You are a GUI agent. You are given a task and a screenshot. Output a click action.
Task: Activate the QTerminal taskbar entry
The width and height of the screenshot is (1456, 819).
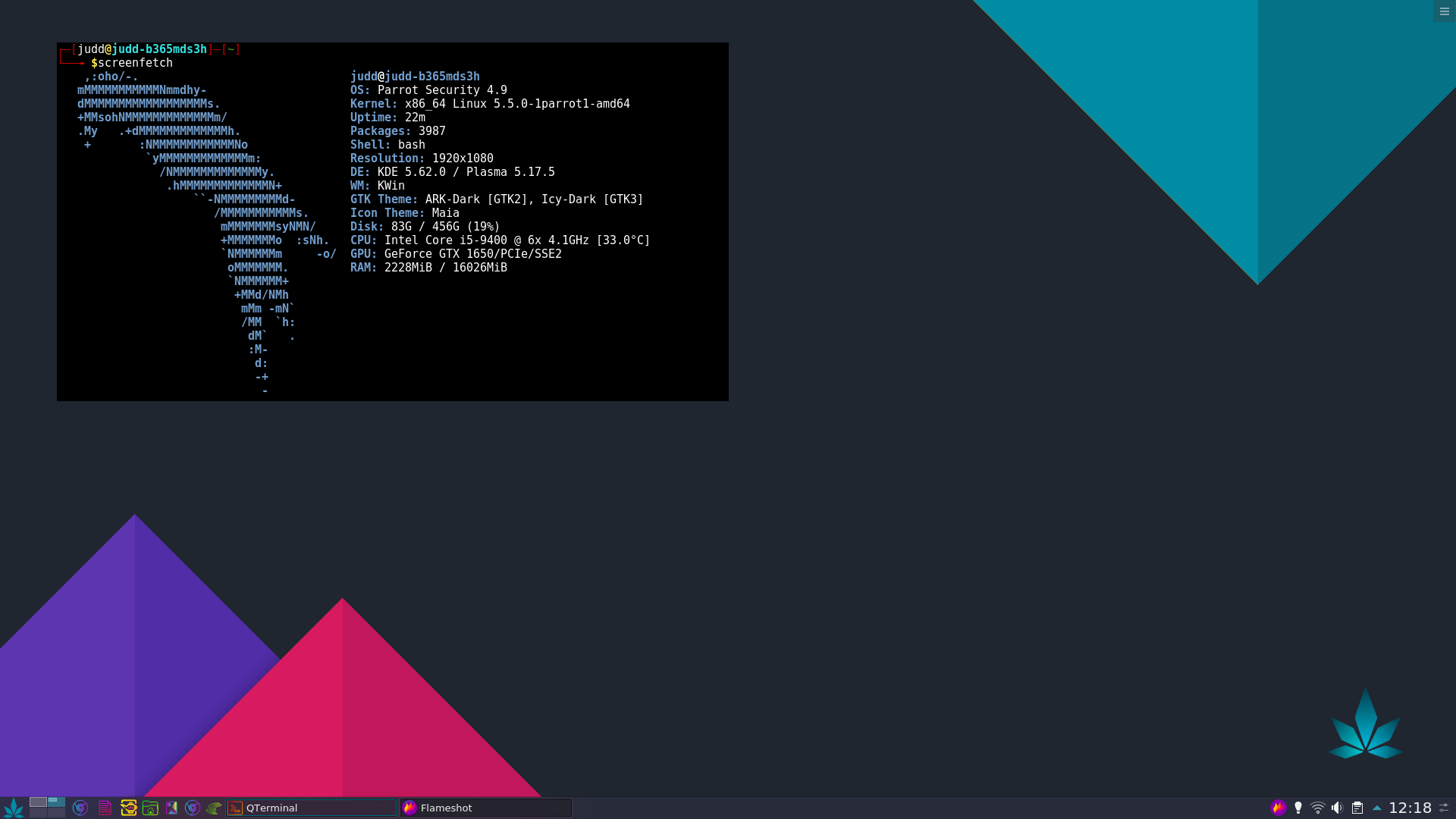(312, 808)
